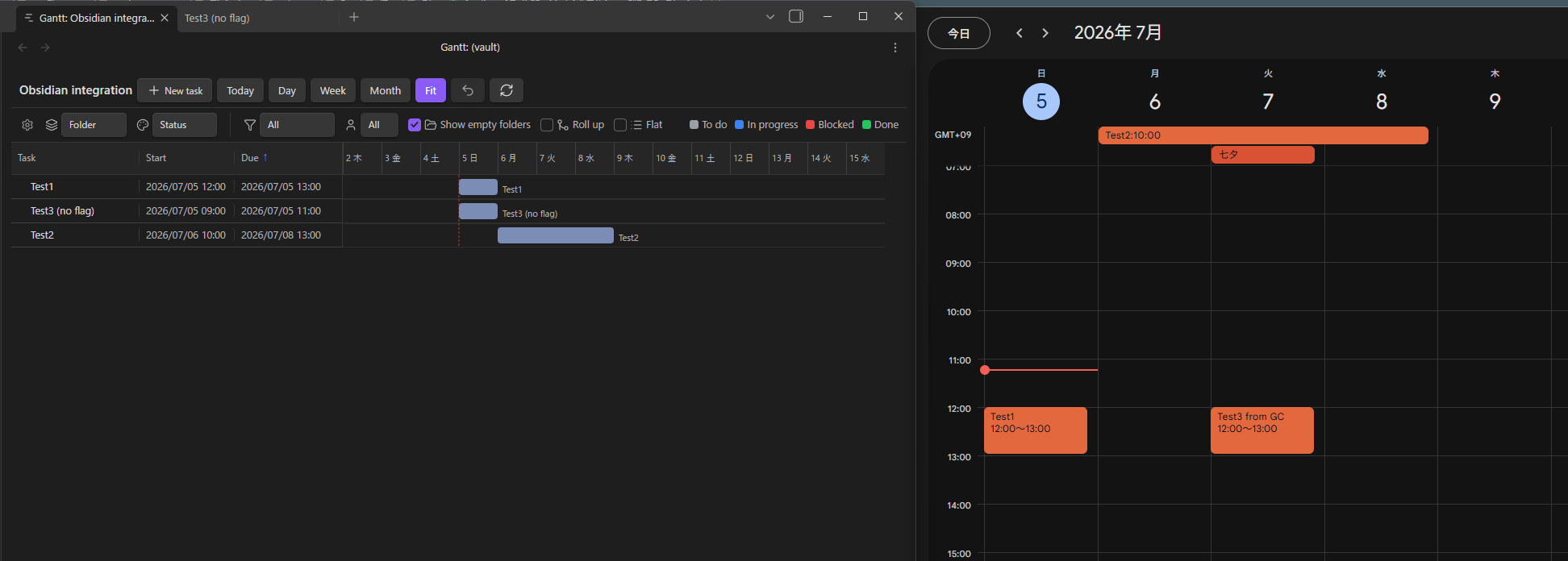The height and width of the screenshot is (561, 1568).
Task: Select day 8 in calendar header
Action: (x=1382, y=102)
